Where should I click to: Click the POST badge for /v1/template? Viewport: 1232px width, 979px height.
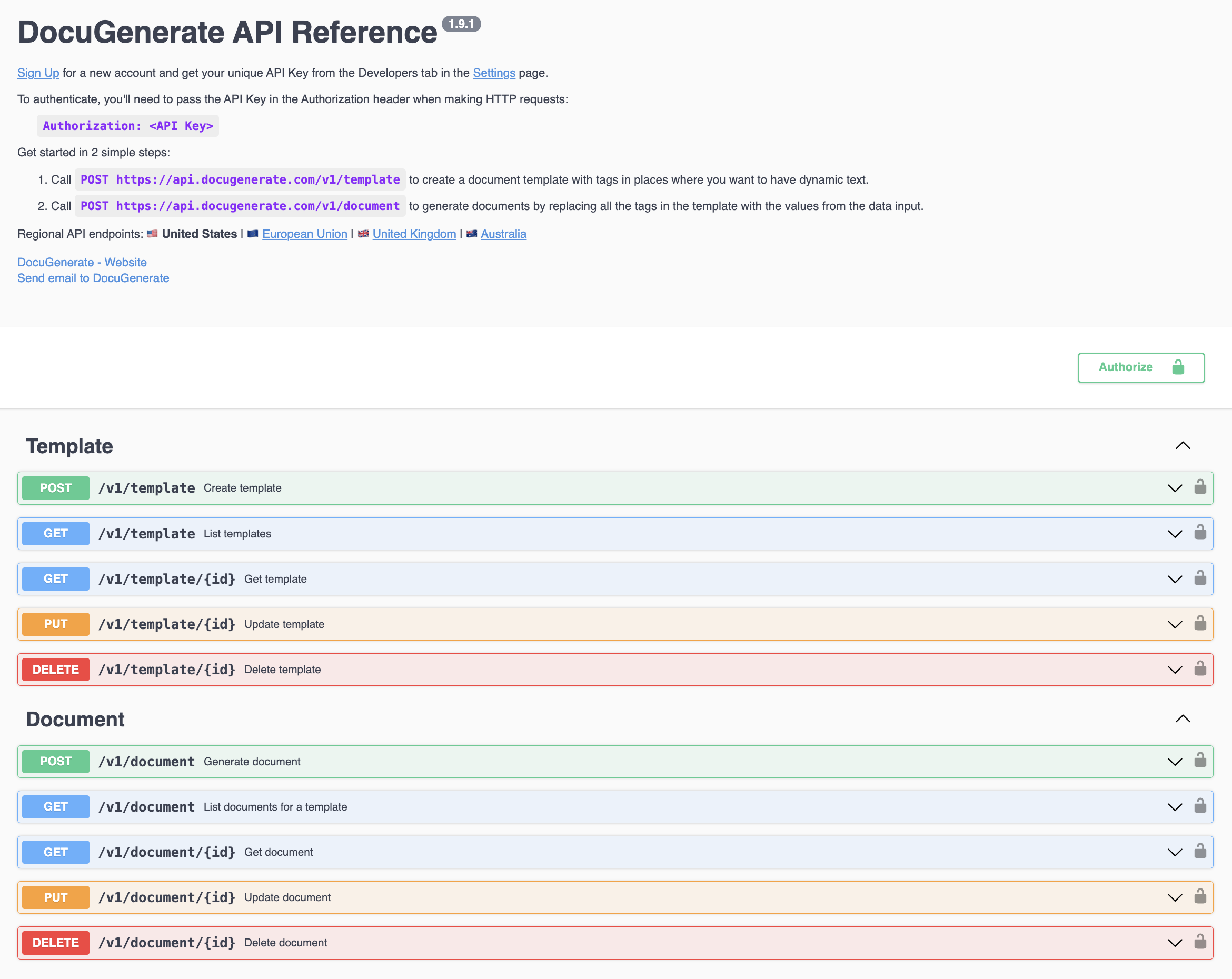[x=55, y=488]
